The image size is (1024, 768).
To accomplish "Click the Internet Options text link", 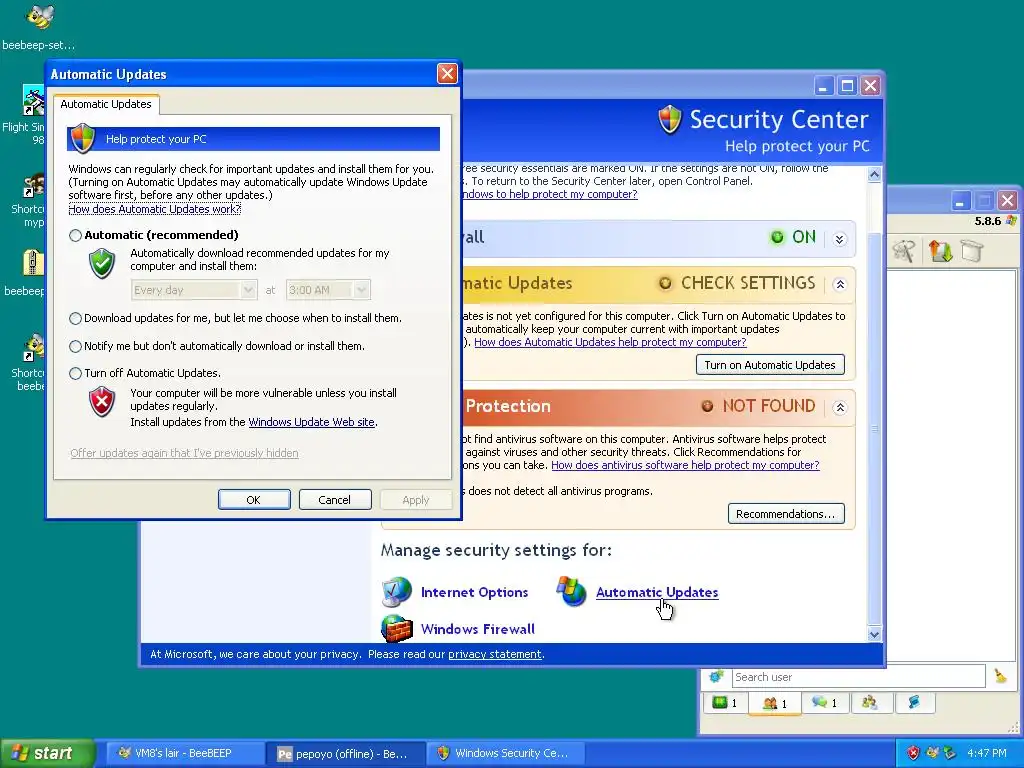I will pyautogui.click(x=474, y=592).
